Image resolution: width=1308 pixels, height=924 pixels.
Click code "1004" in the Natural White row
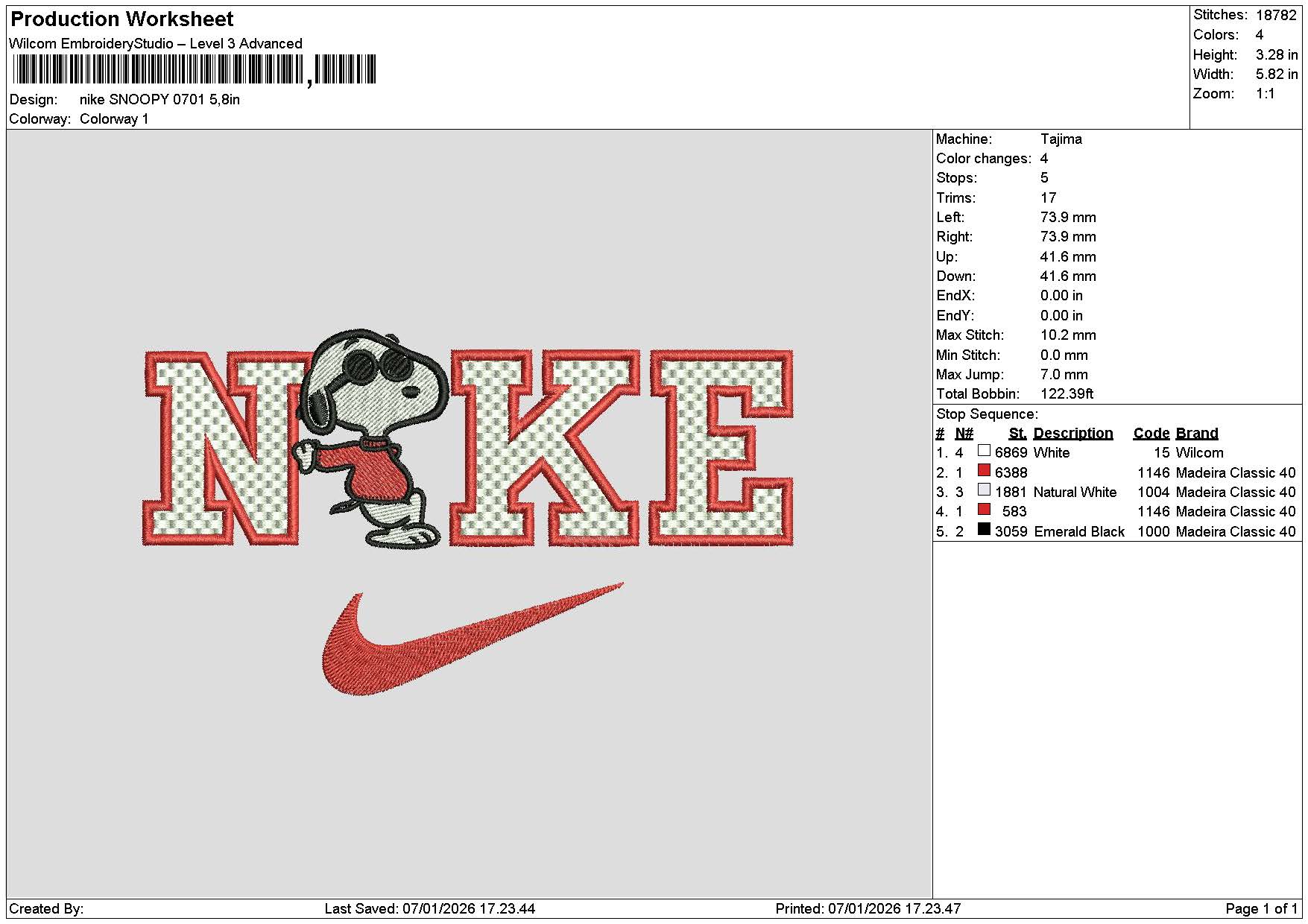pos(1154,493)
